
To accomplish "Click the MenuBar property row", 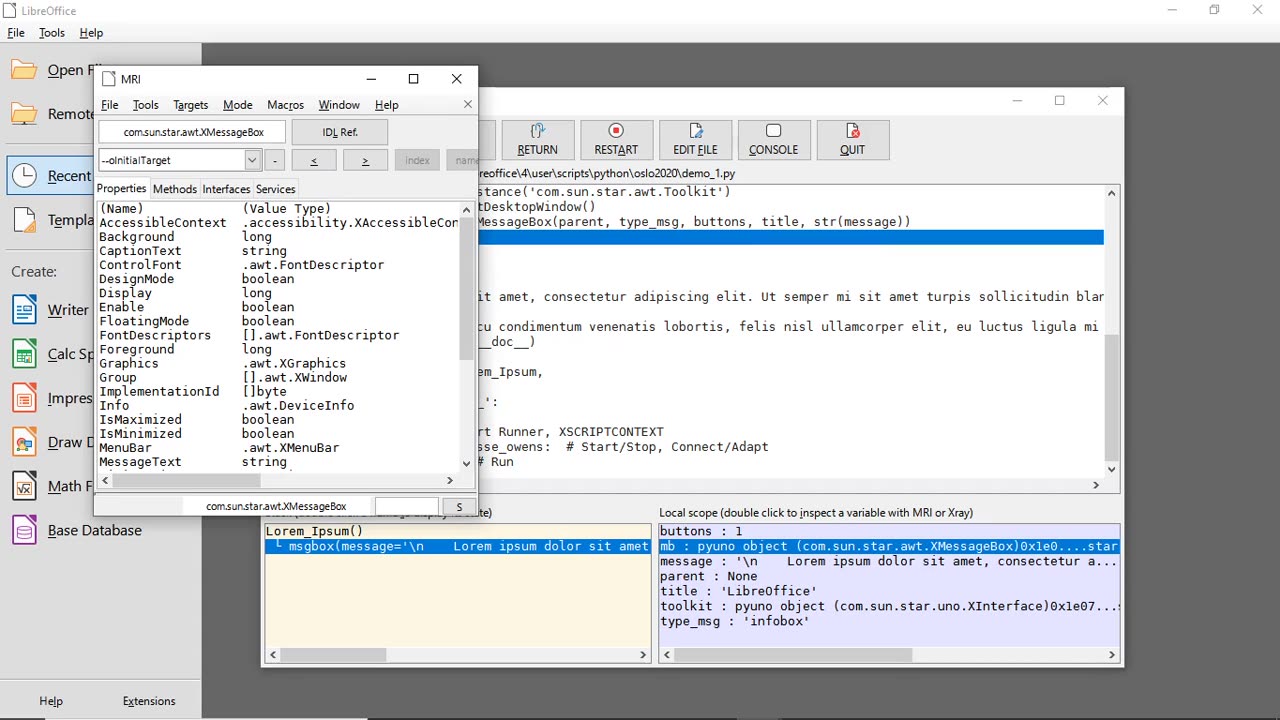I will 279,448.
